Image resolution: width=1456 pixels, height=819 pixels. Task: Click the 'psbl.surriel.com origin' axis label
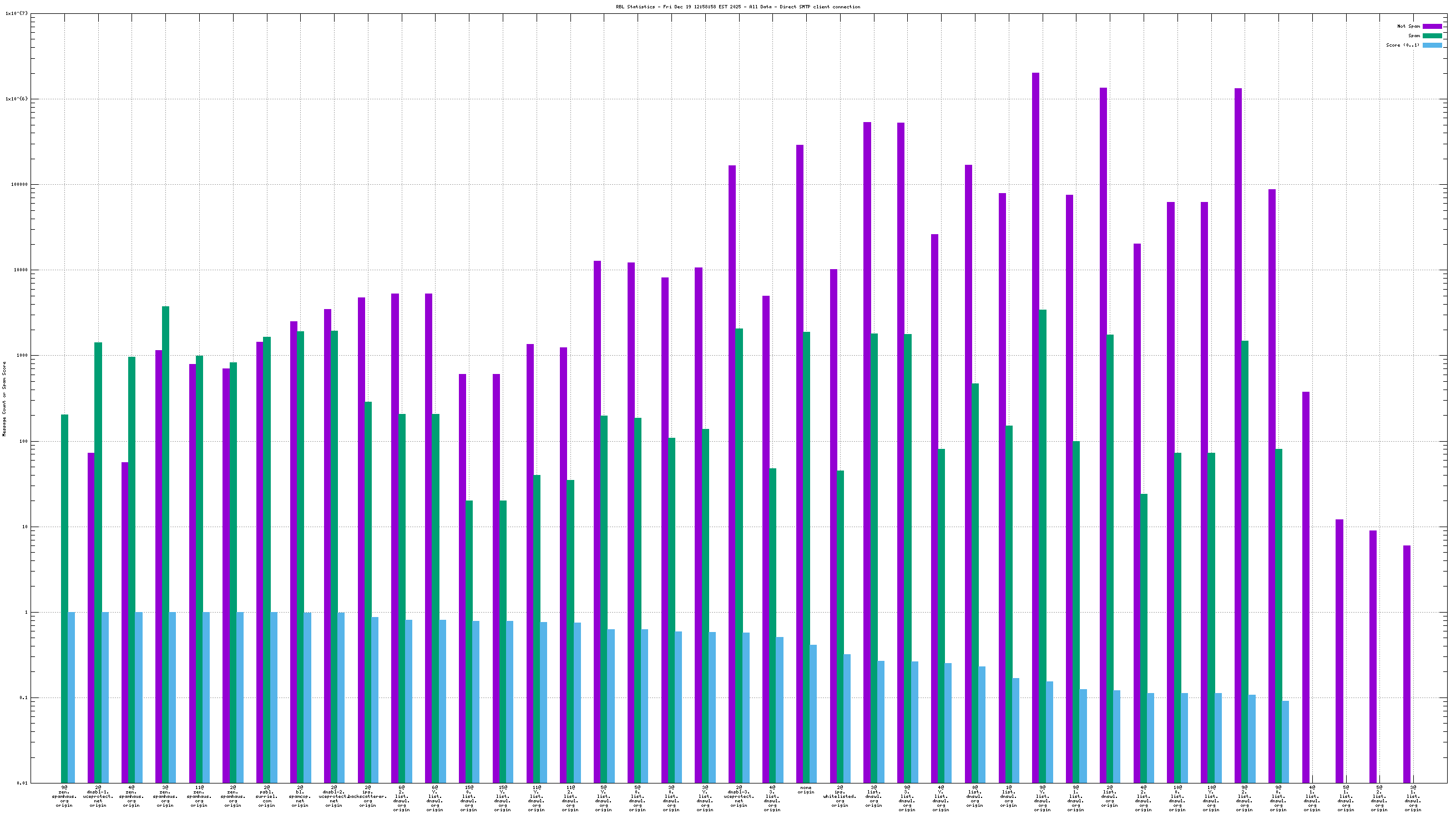(266, 796)
